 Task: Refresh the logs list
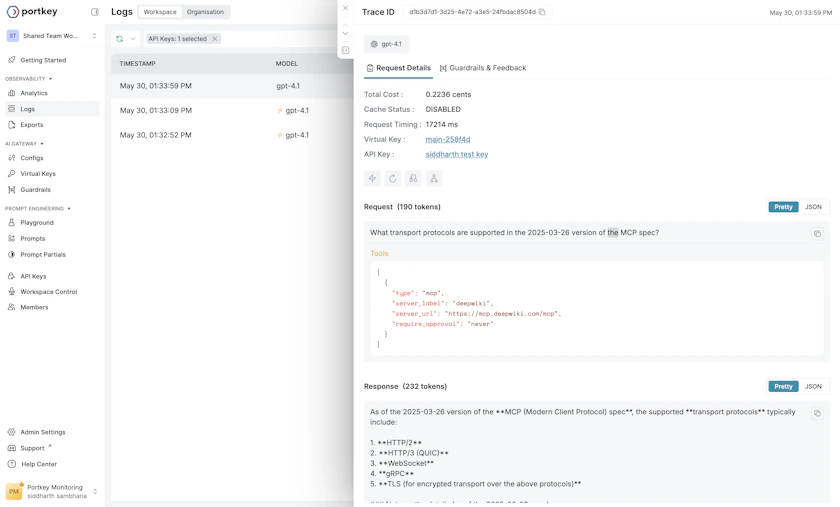tap(119, 39)
